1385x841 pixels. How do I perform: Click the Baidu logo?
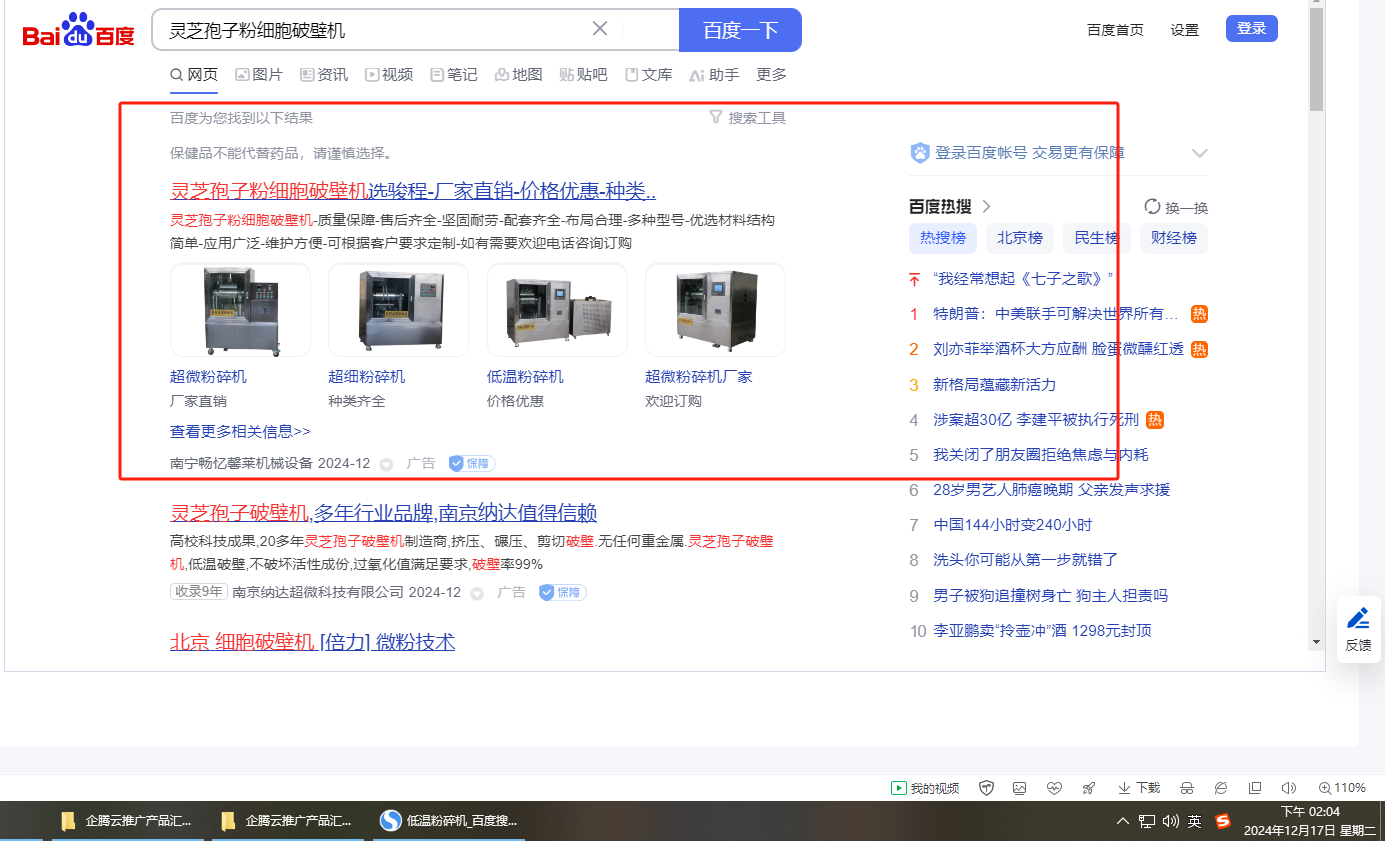click(x=78, y=31)
